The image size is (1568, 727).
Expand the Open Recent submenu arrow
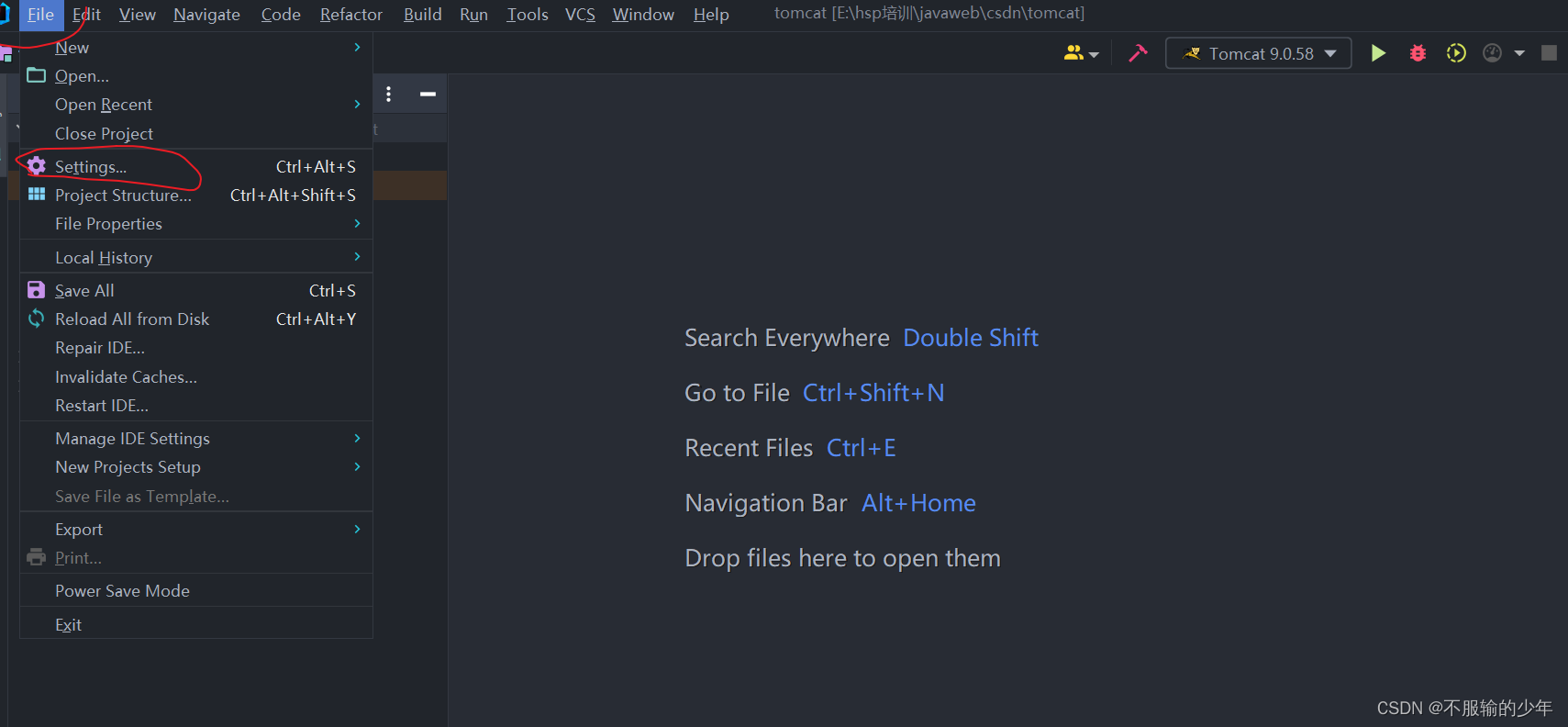coord(357,104)
